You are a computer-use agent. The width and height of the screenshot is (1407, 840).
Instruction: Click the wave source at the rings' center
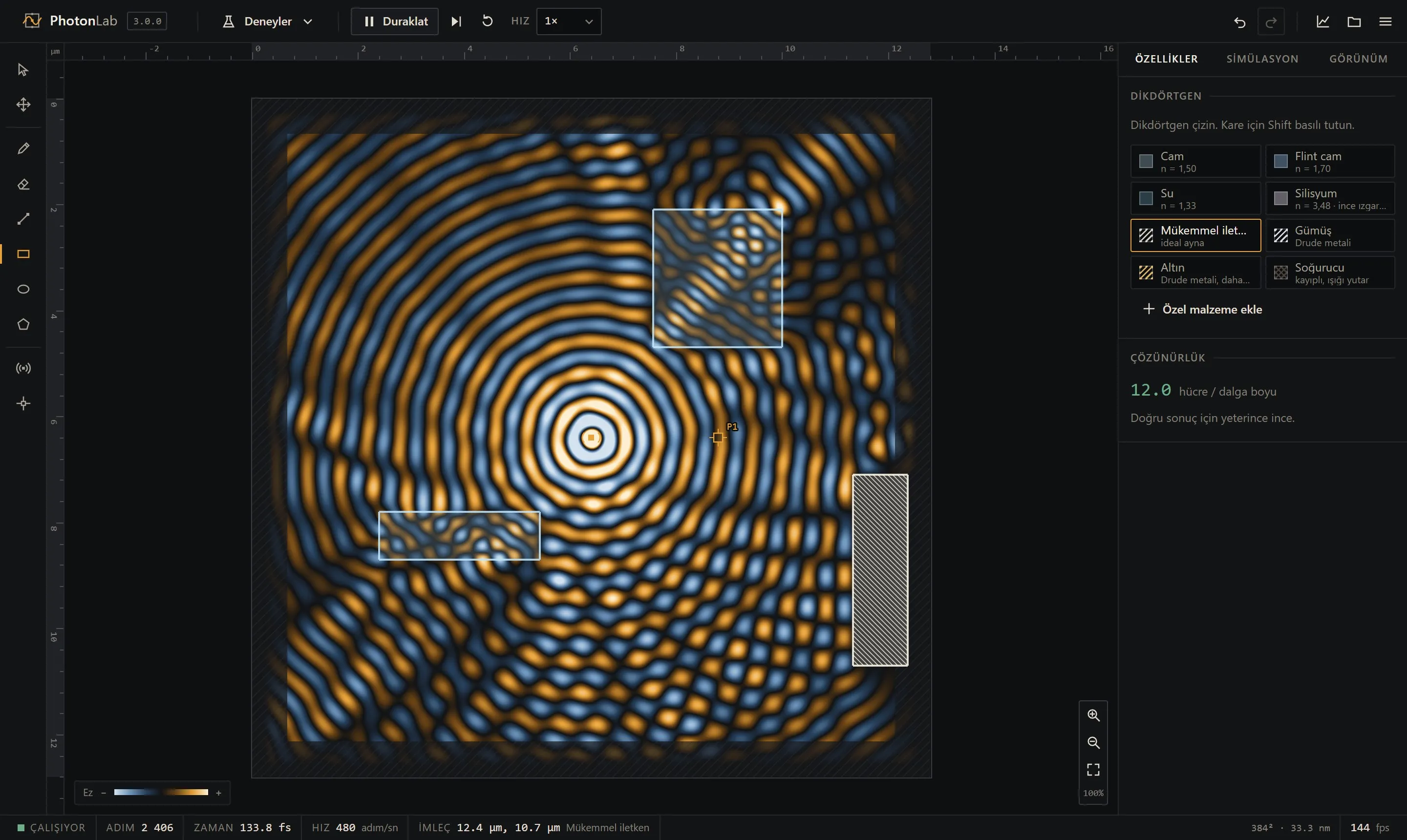click(591, 438)
